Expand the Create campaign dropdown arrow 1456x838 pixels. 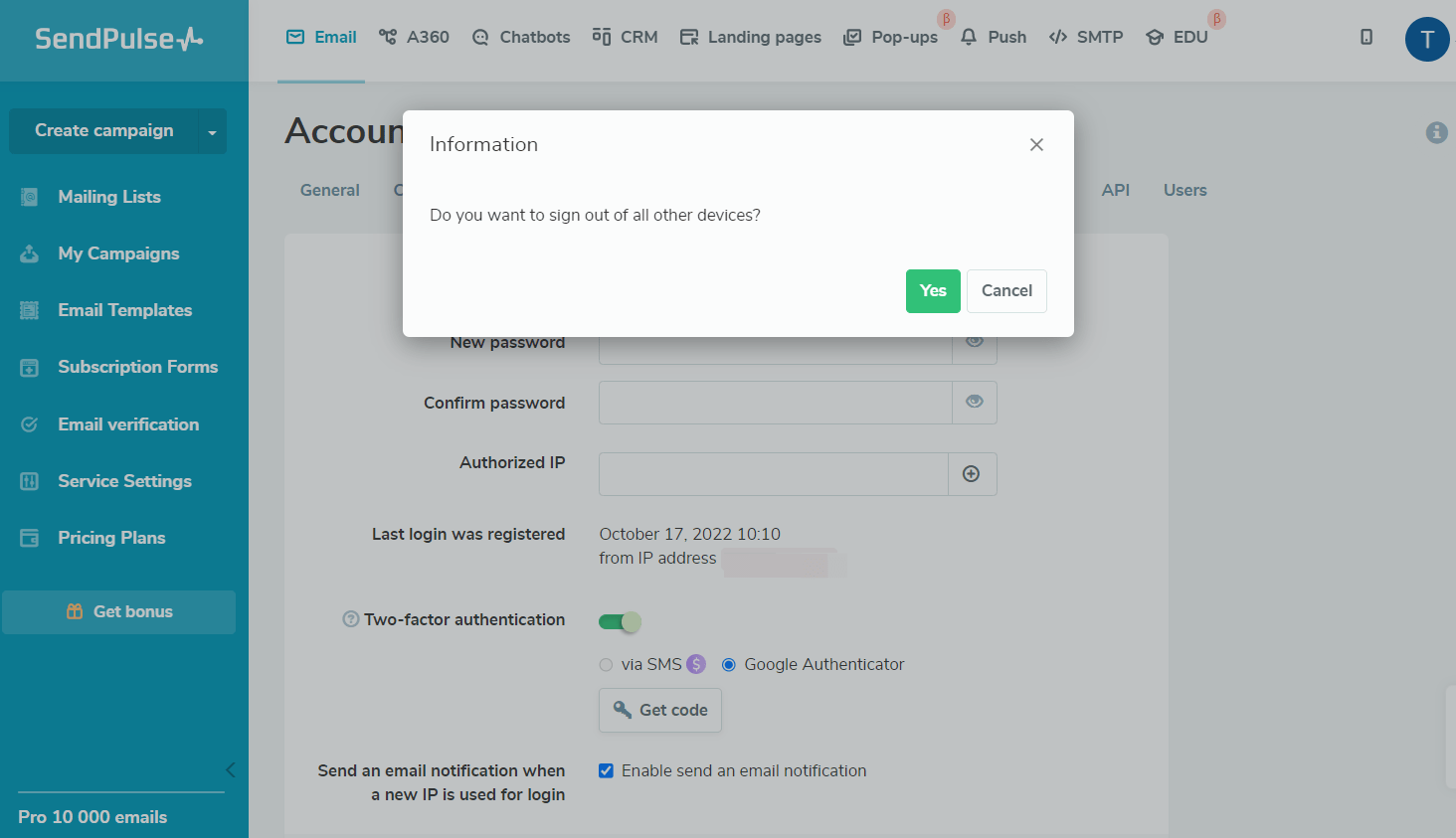(x=212, y=132)
